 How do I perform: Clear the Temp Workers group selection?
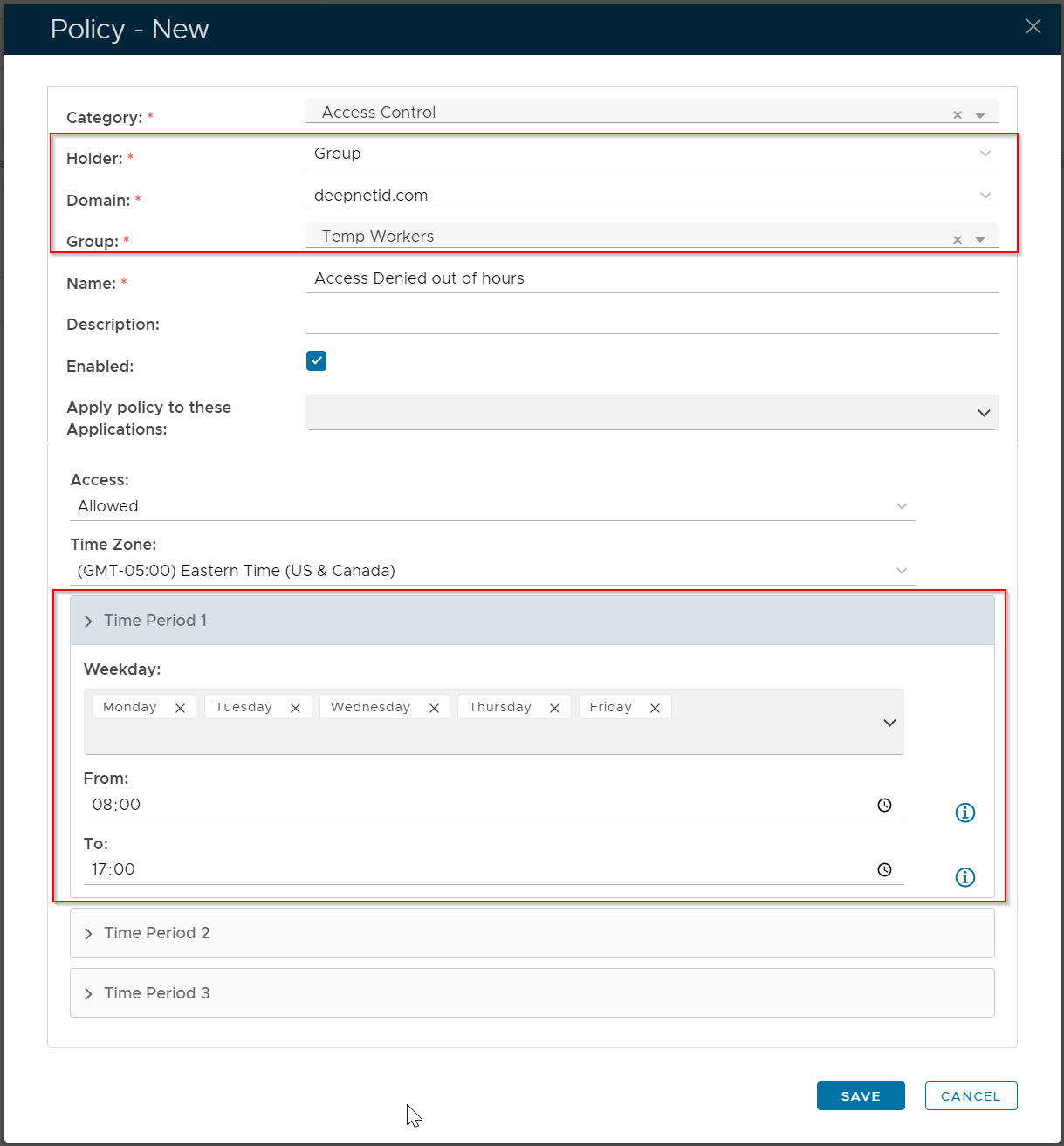(x=958, y=239)
